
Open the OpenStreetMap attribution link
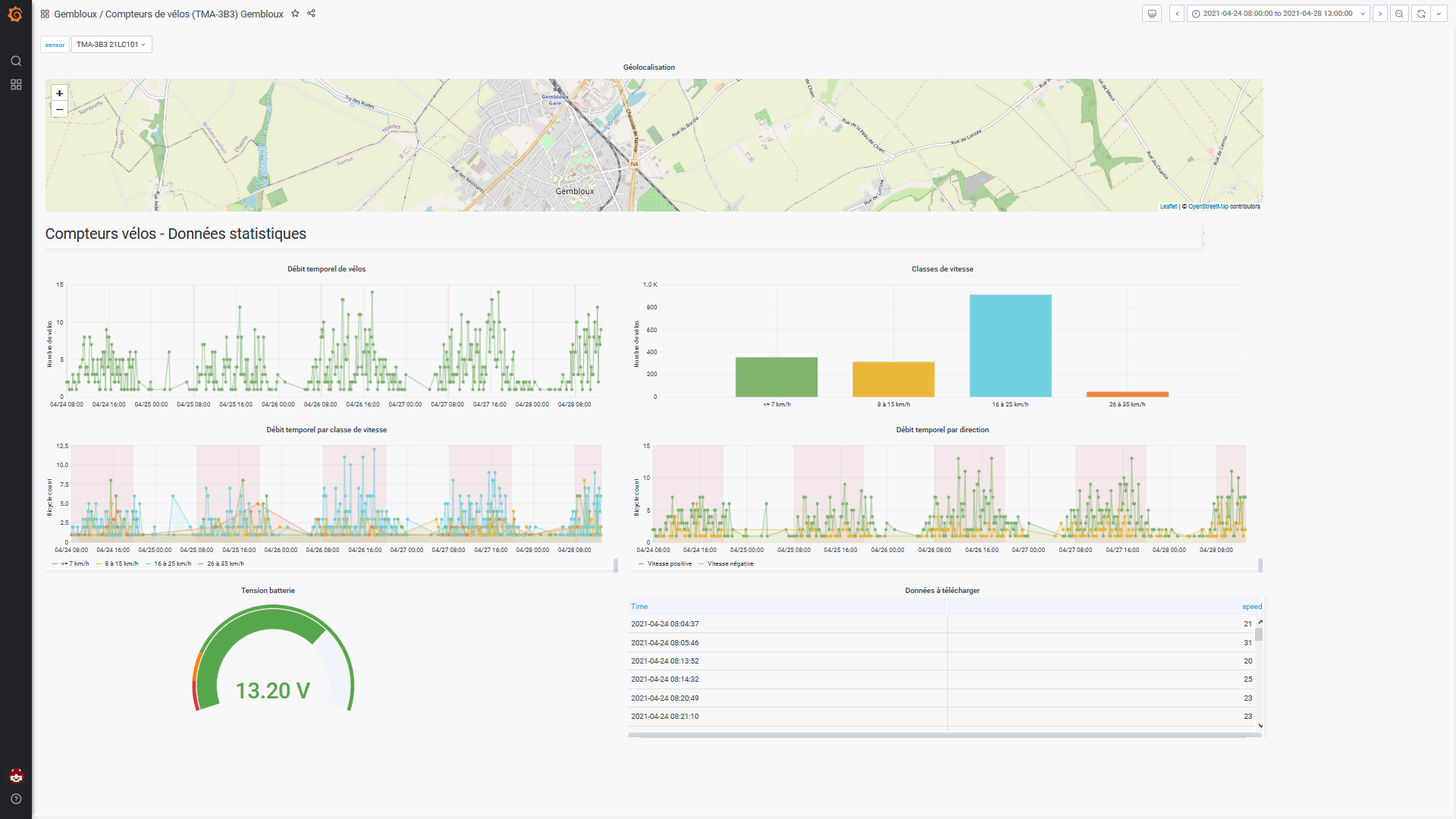pos(1208,206)
